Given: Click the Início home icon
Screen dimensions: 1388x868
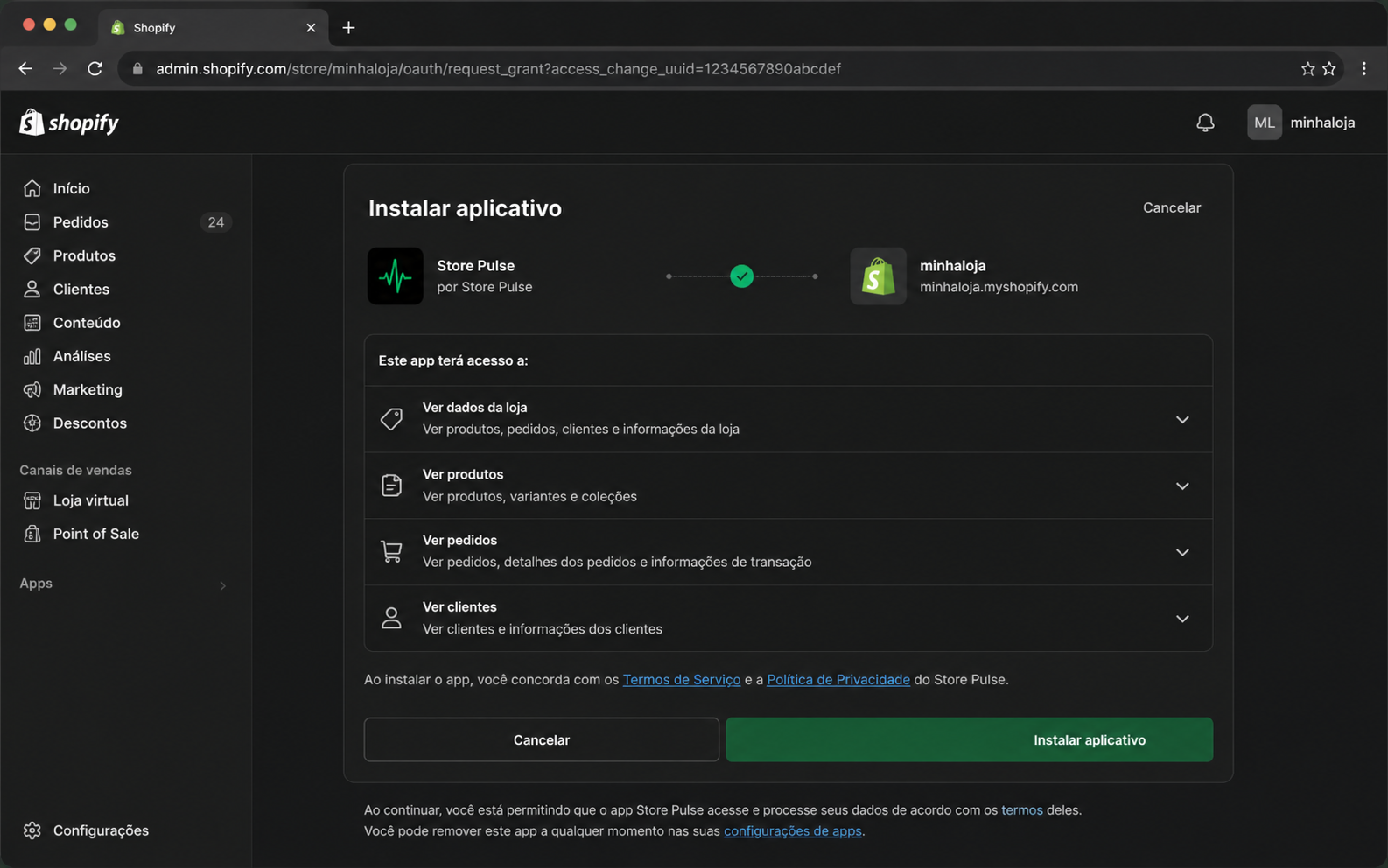Looking at the screenshot, I should click(32, 188).
